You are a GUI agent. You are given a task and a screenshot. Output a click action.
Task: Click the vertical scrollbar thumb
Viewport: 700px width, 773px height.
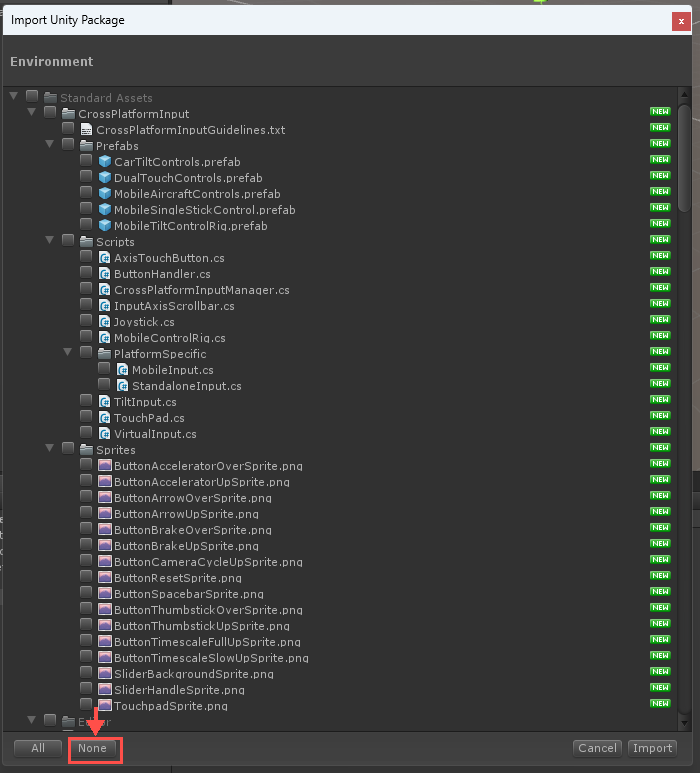click(684, 158)
